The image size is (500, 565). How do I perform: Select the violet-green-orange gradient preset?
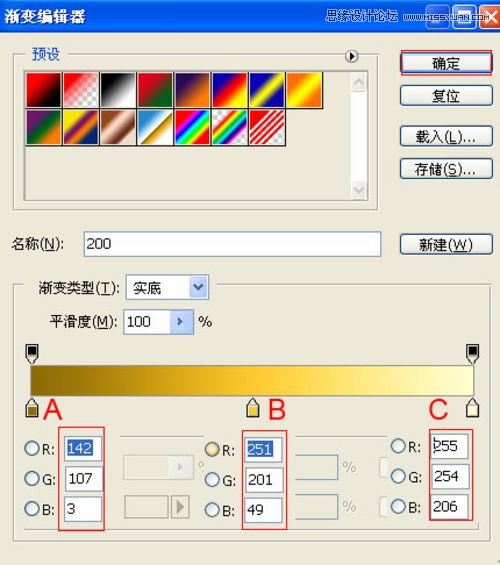(x=44, y=127)
